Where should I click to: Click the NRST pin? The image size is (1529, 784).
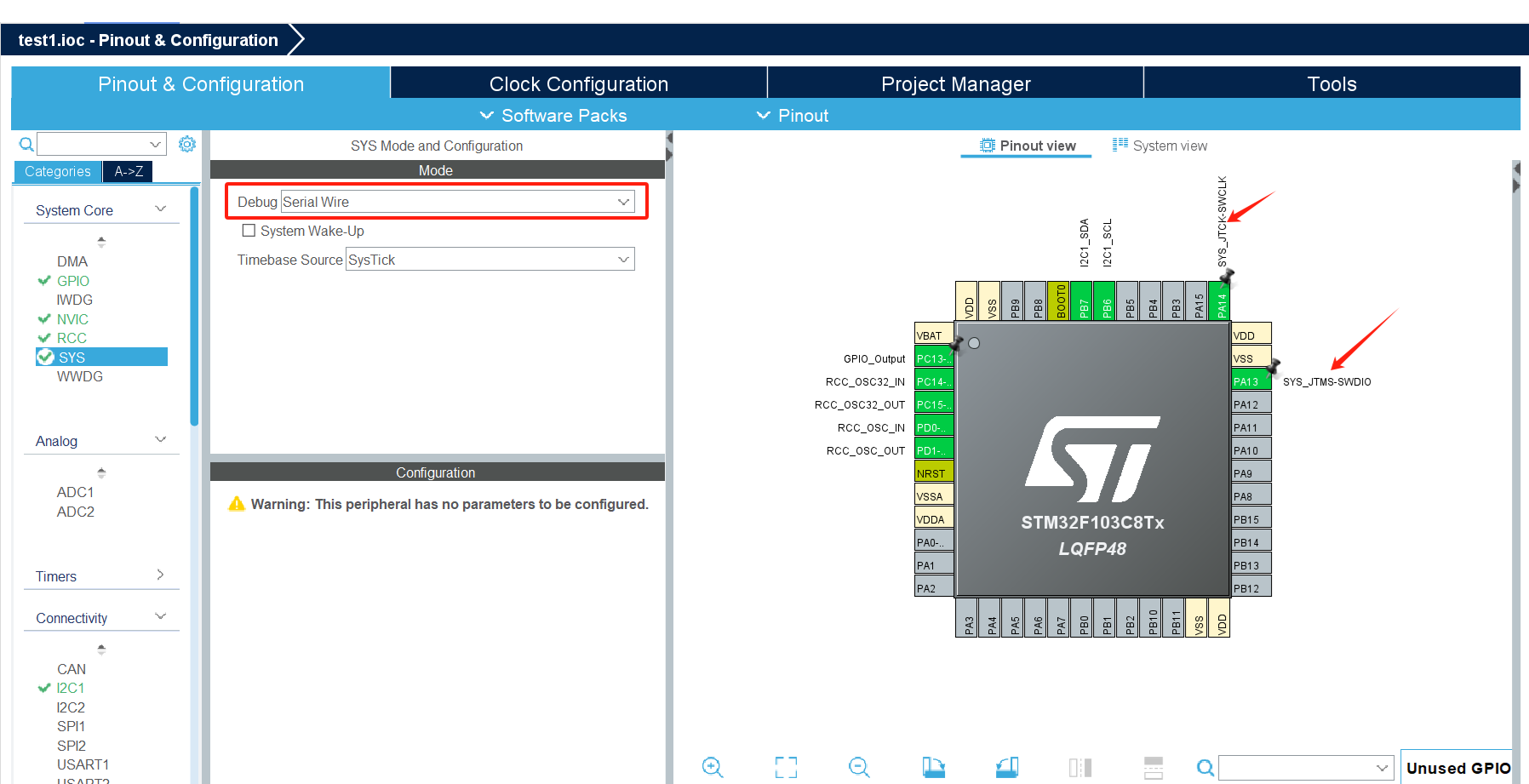click(x=934, y=473)
